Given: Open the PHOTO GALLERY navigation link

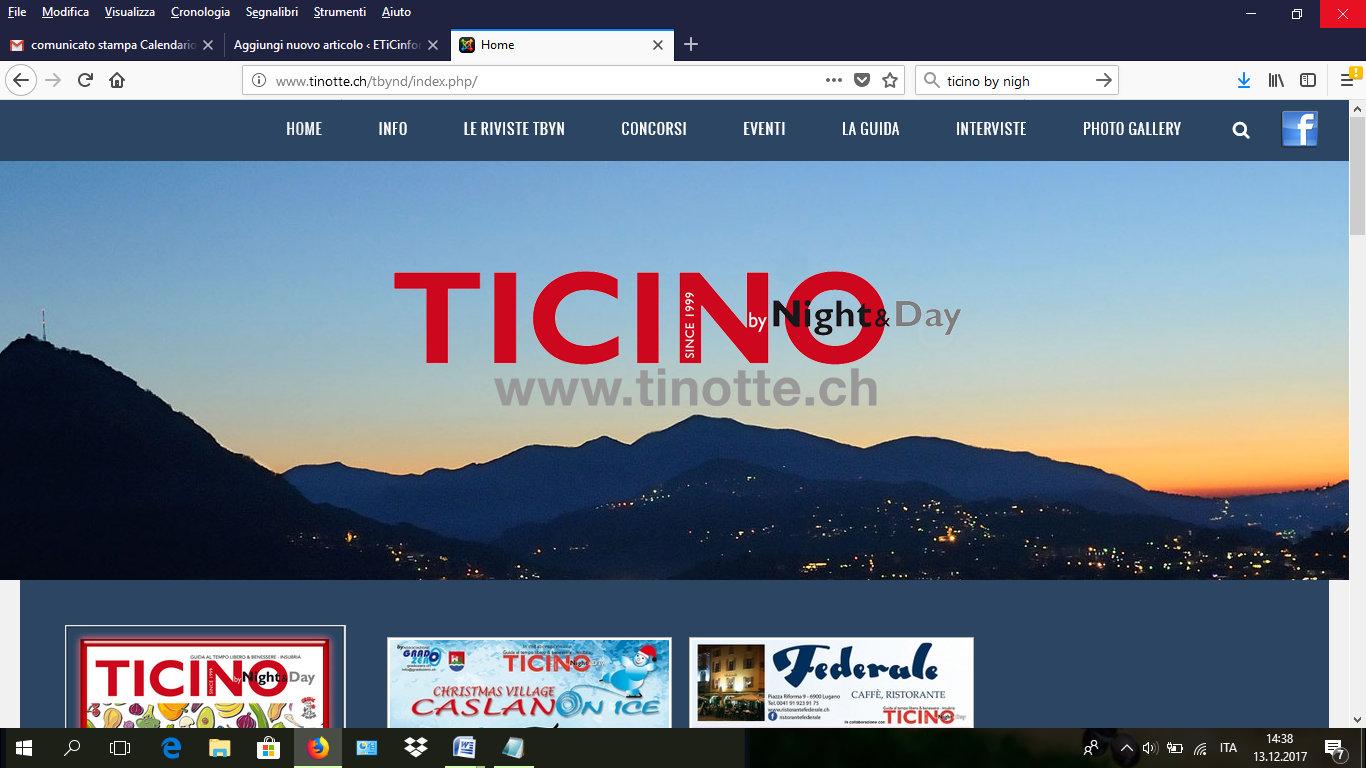Looking at the screenshot, I should click(x=1132, y=129).
